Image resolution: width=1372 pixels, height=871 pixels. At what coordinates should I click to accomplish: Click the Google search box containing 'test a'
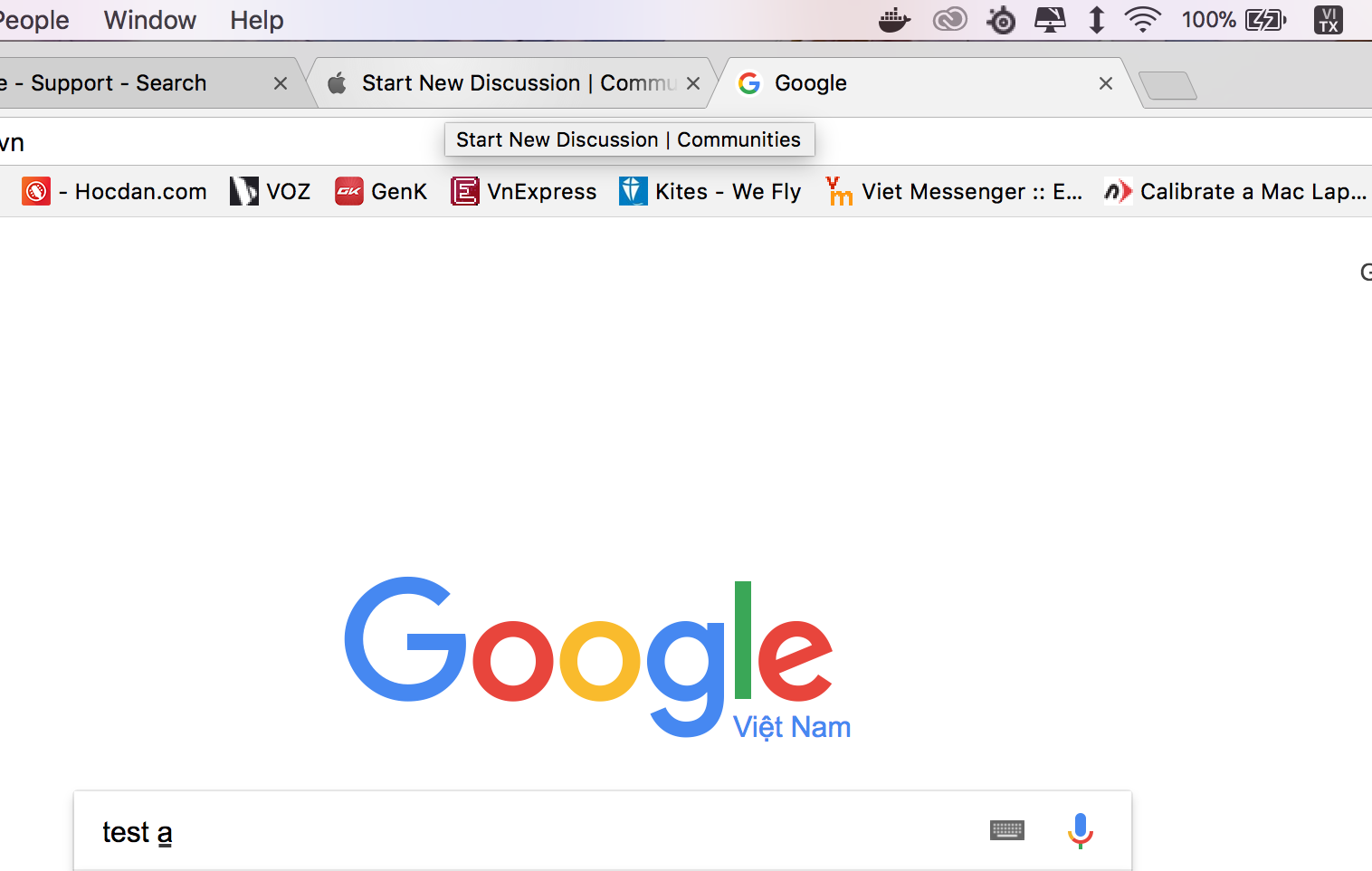(x=603, y=830)
